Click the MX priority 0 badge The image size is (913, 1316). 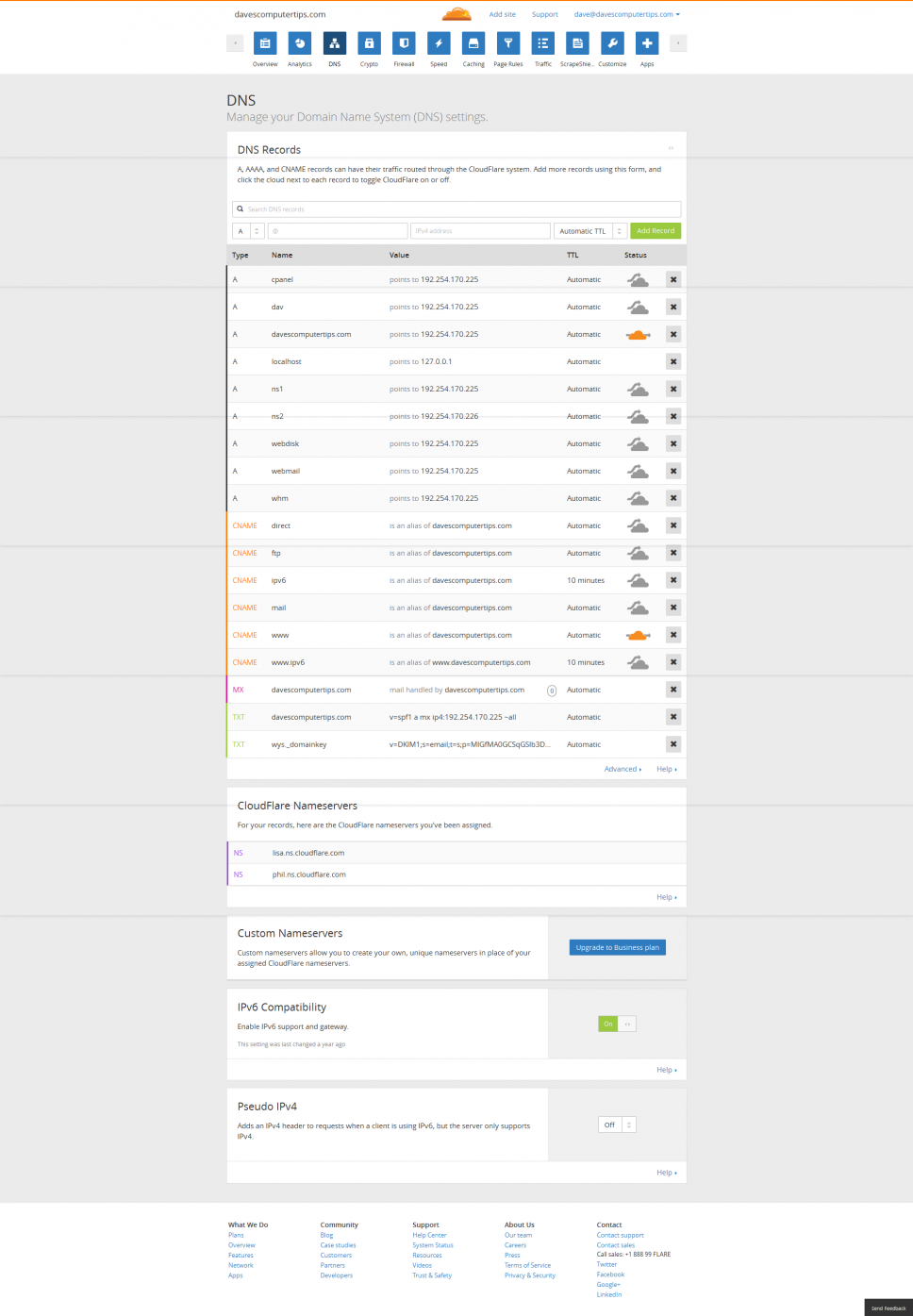pyautogui.click(x=552, y=691)
